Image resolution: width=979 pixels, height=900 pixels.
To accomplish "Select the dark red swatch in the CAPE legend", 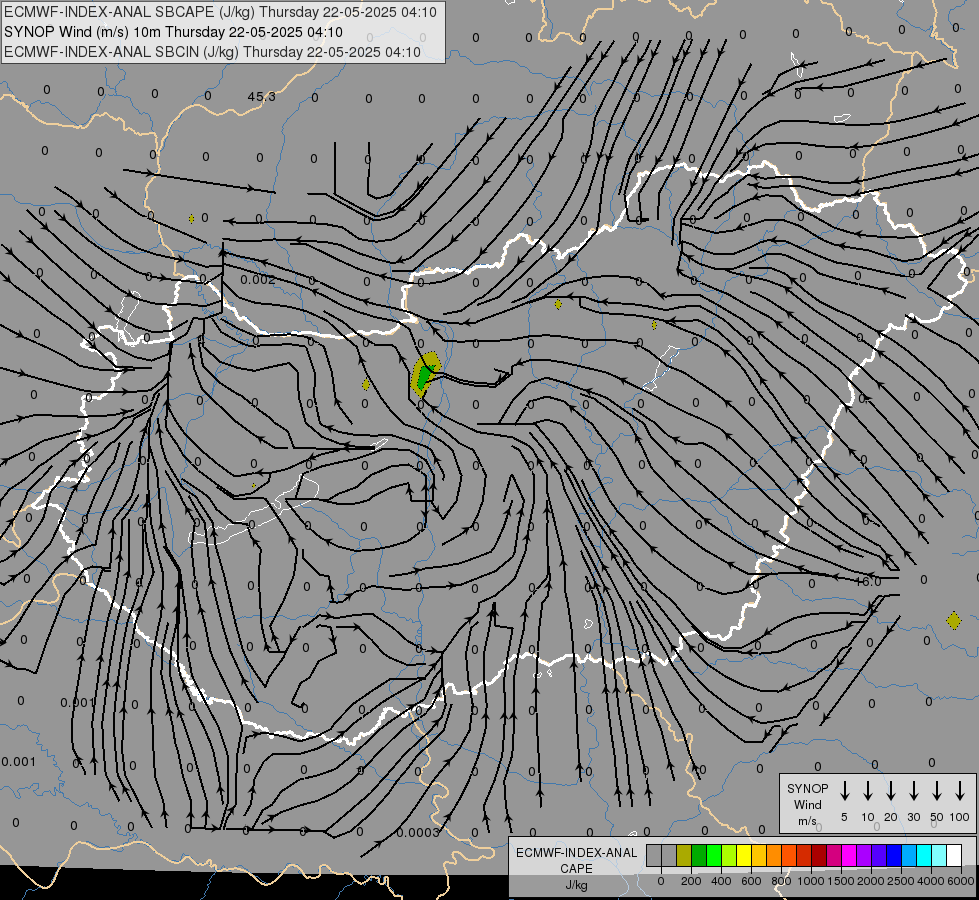I will click(819, 855).
